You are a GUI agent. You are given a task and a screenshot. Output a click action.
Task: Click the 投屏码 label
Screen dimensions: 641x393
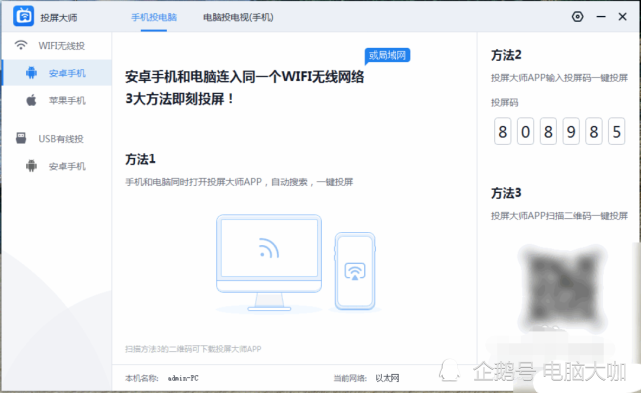(x=504, y=103)
